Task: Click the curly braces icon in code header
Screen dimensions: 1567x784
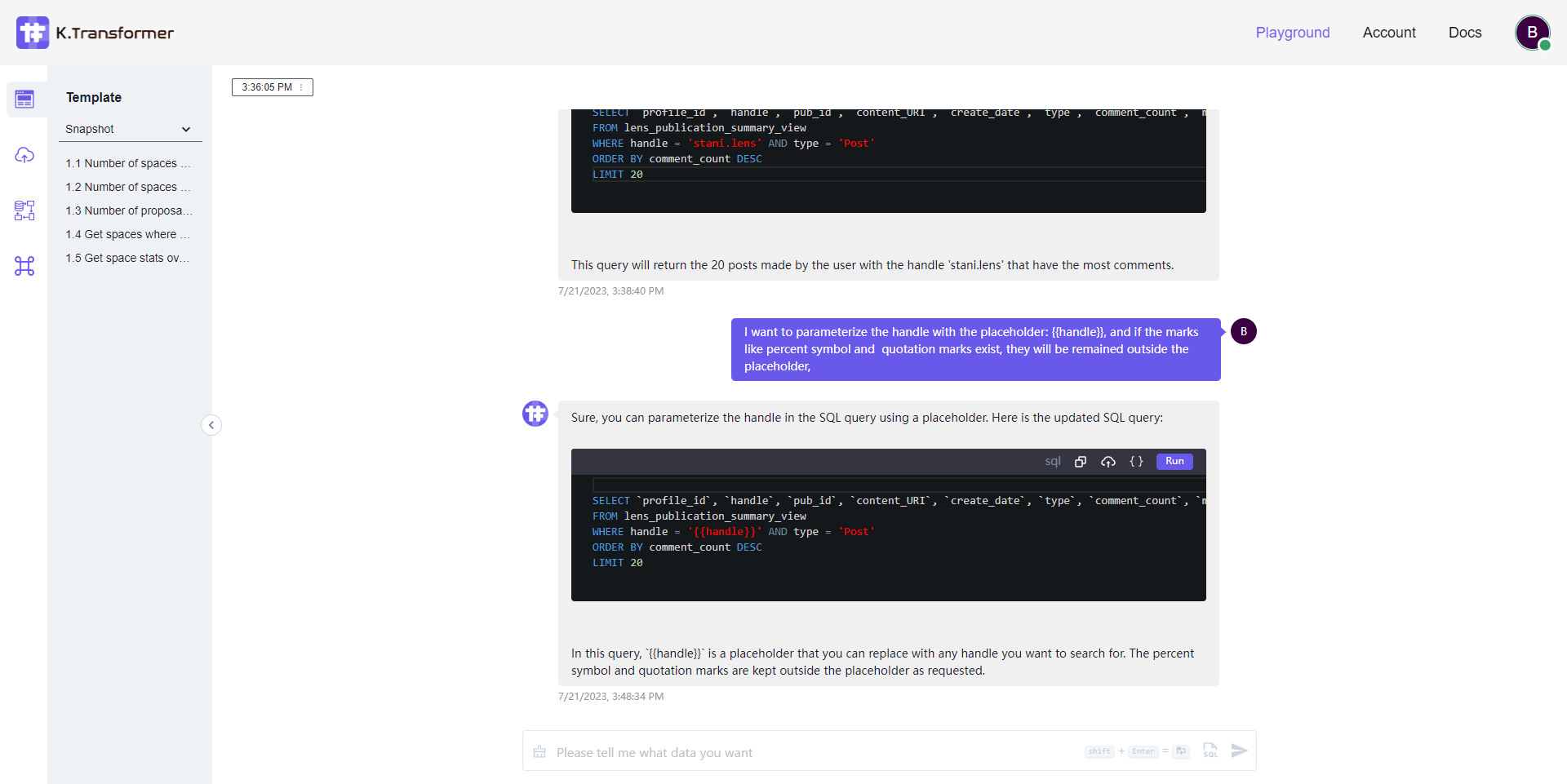Action: pos(1136,462)
